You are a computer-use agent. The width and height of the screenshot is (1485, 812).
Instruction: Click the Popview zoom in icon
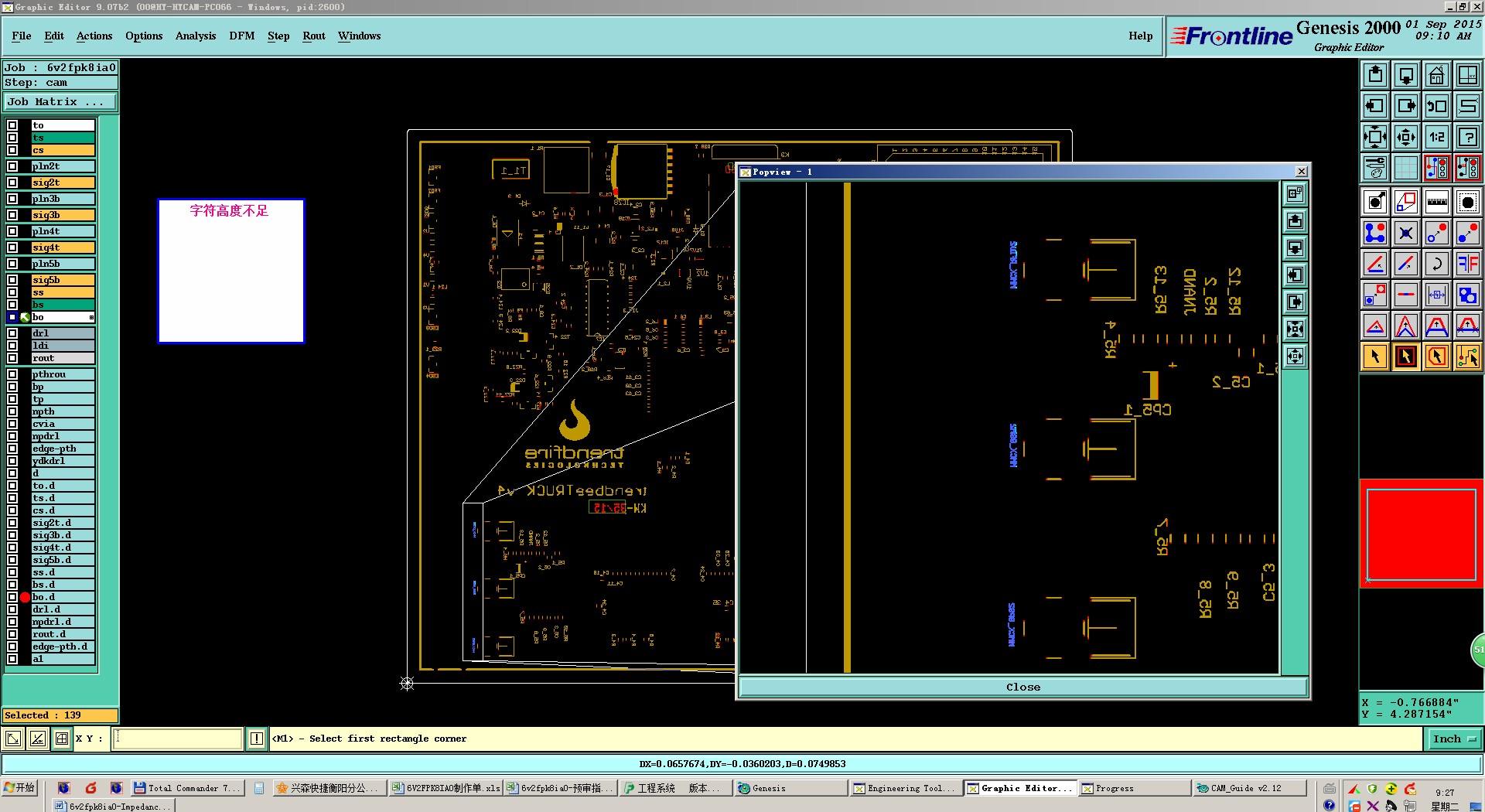click(1295, 329)
